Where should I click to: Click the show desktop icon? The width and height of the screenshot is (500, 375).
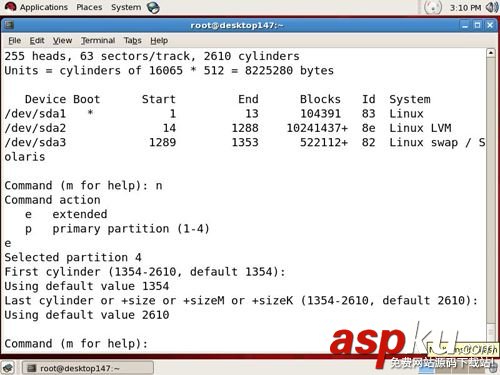pyautogui.click(x=8, y=368)
